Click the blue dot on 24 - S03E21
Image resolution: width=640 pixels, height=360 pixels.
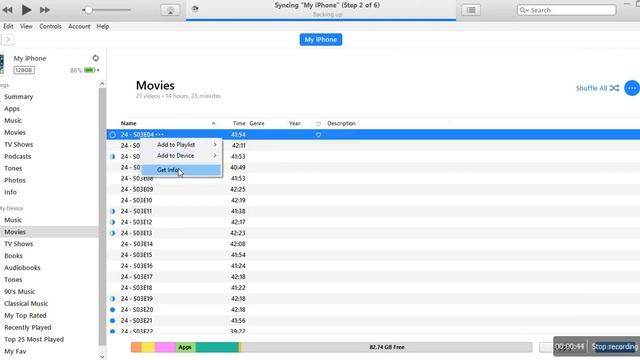[113, 321]
